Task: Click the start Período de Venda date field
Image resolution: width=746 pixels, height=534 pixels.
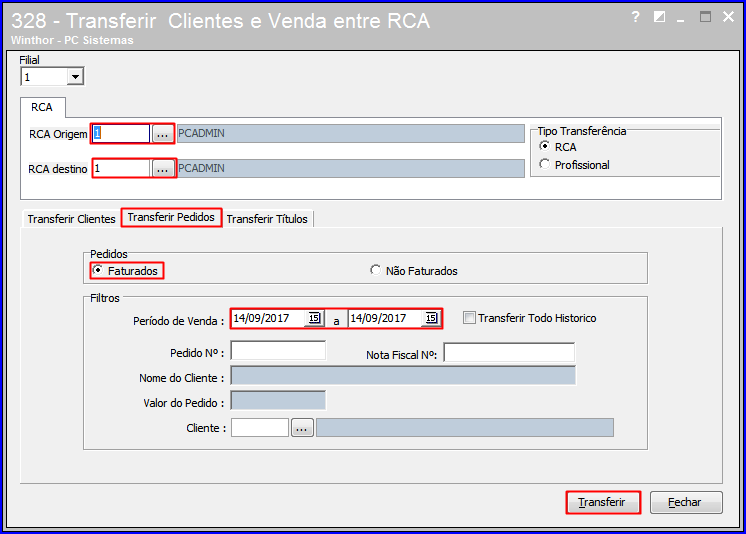Action: 268,318
